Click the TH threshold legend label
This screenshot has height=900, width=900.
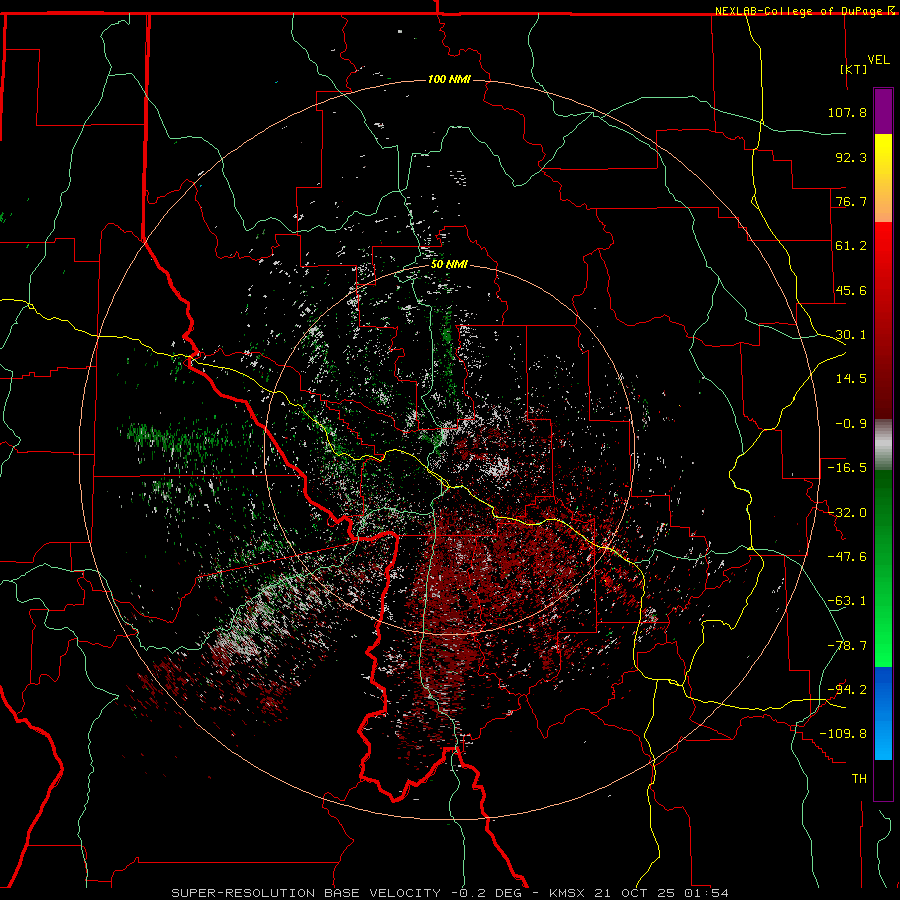859,779
